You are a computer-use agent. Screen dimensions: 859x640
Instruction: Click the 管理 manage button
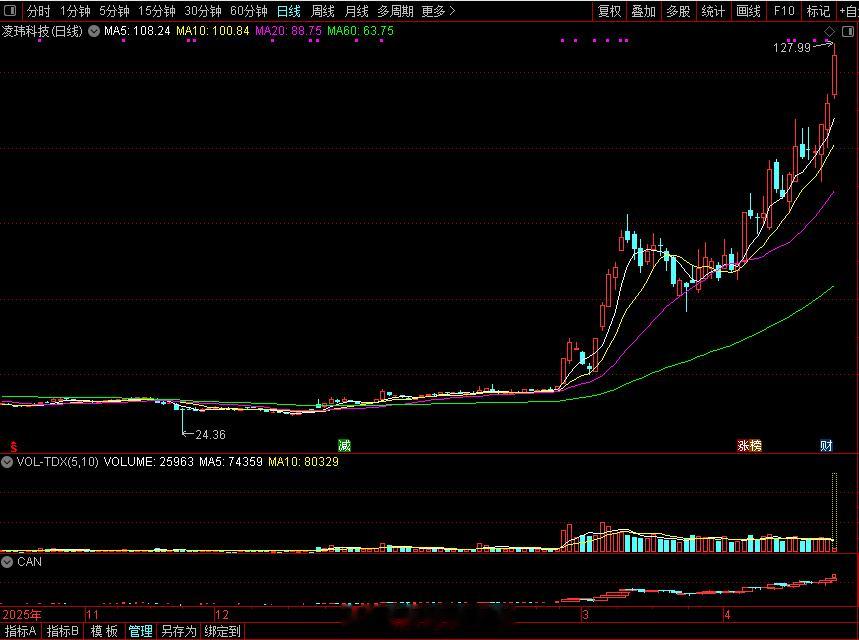[140, 631]
